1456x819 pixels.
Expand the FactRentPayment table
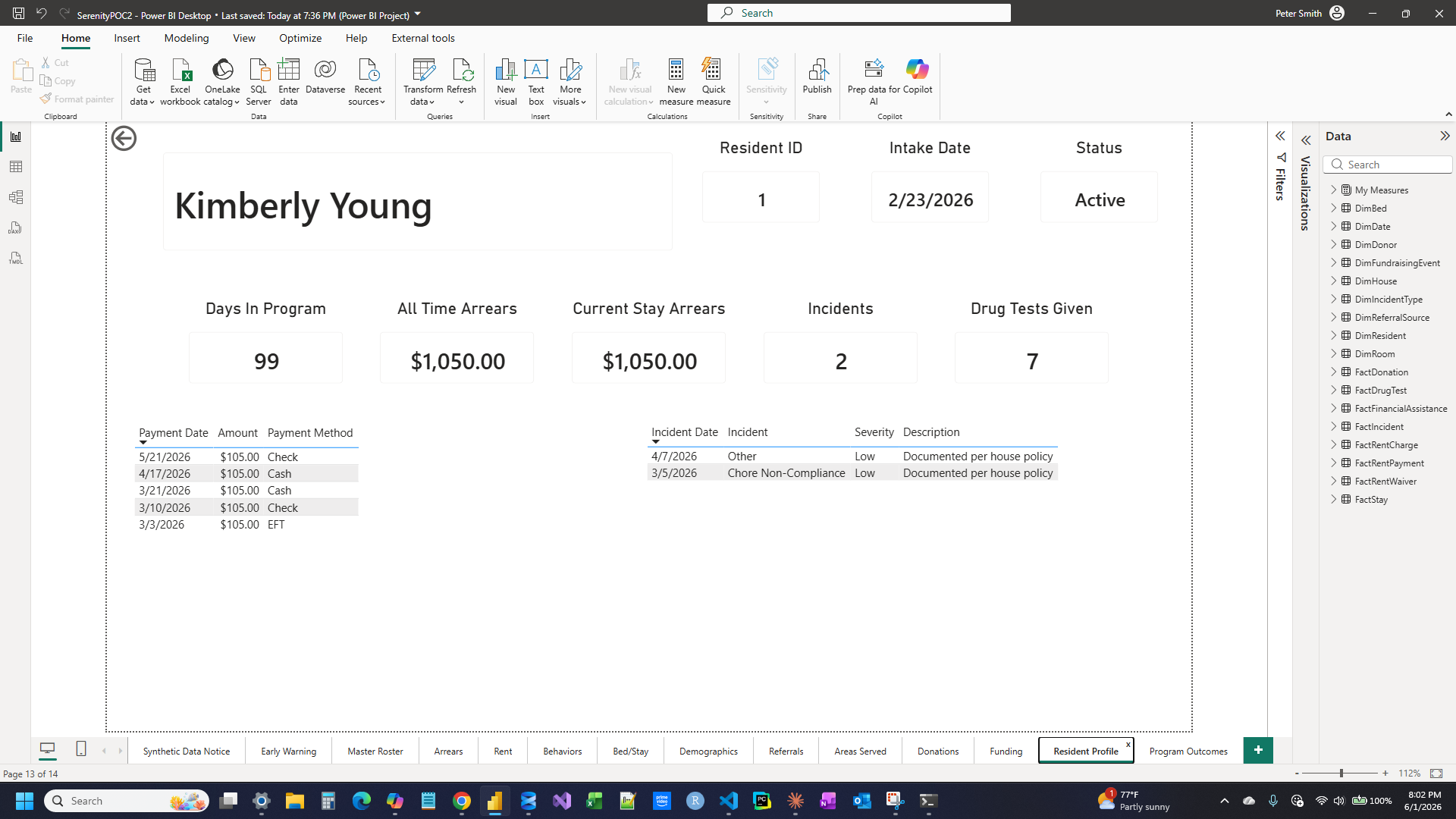[1334, 463]
